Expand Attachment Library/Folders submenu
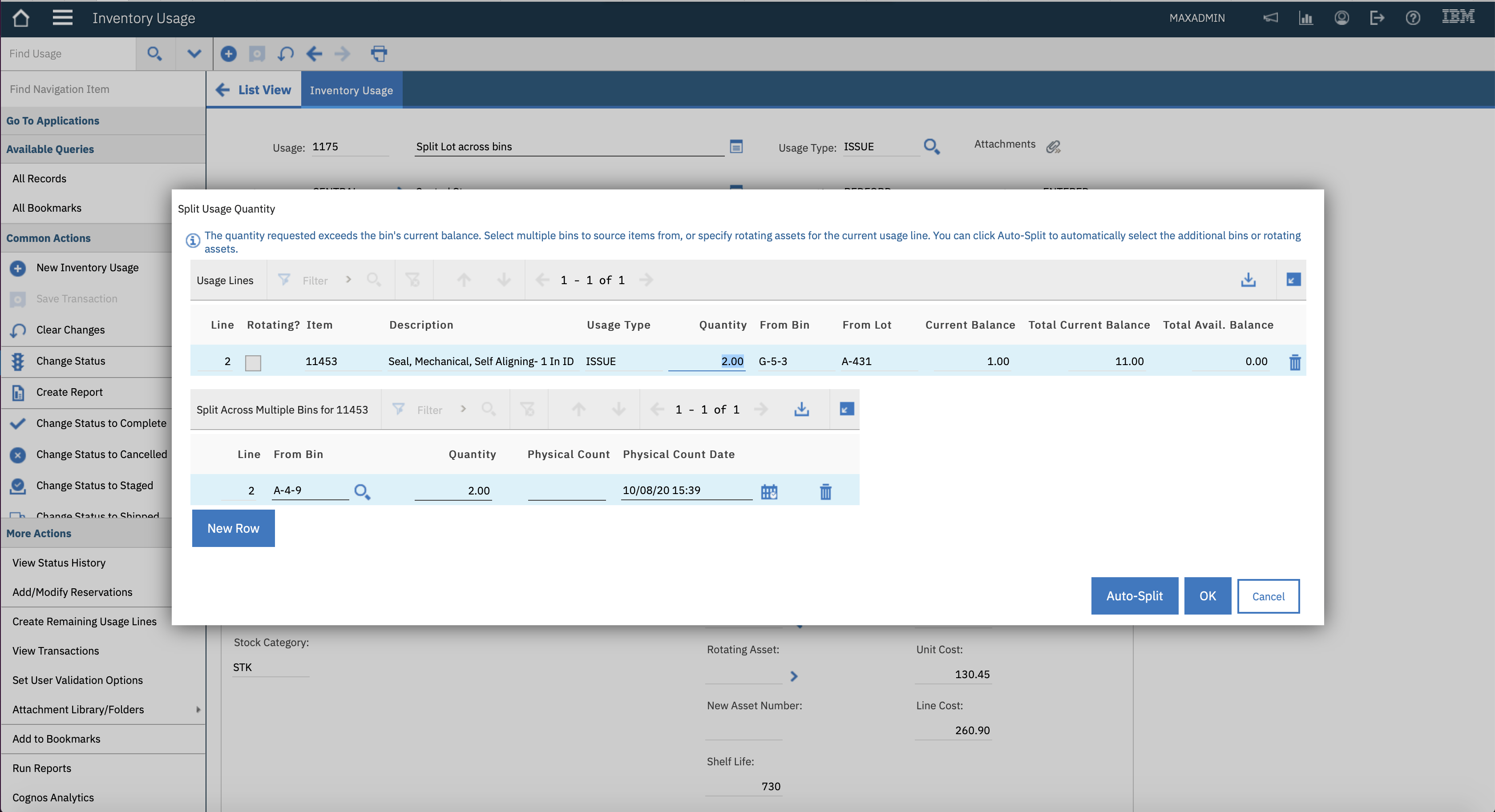 pyautogui.click(x=198, y=709)
